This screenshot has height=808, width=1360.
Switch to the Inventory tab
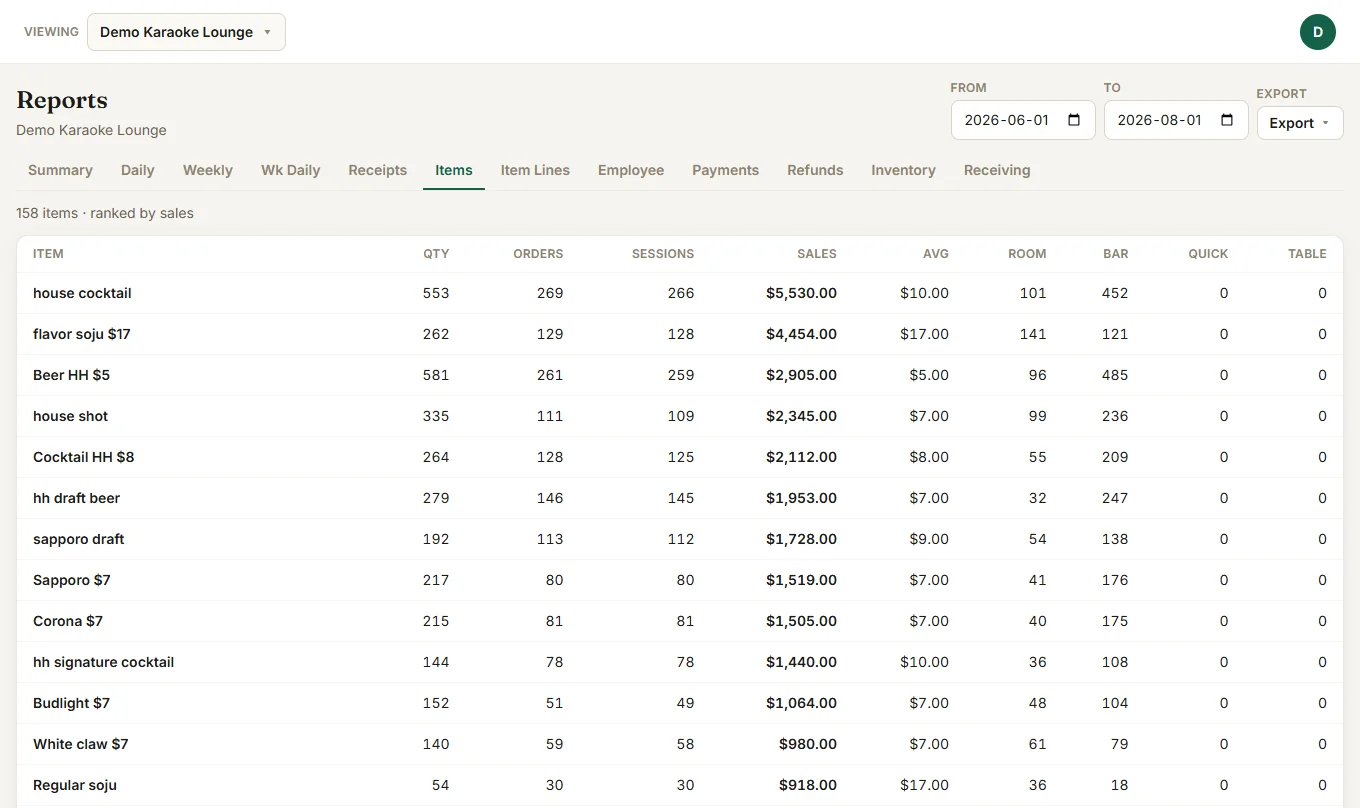point(903,170)
